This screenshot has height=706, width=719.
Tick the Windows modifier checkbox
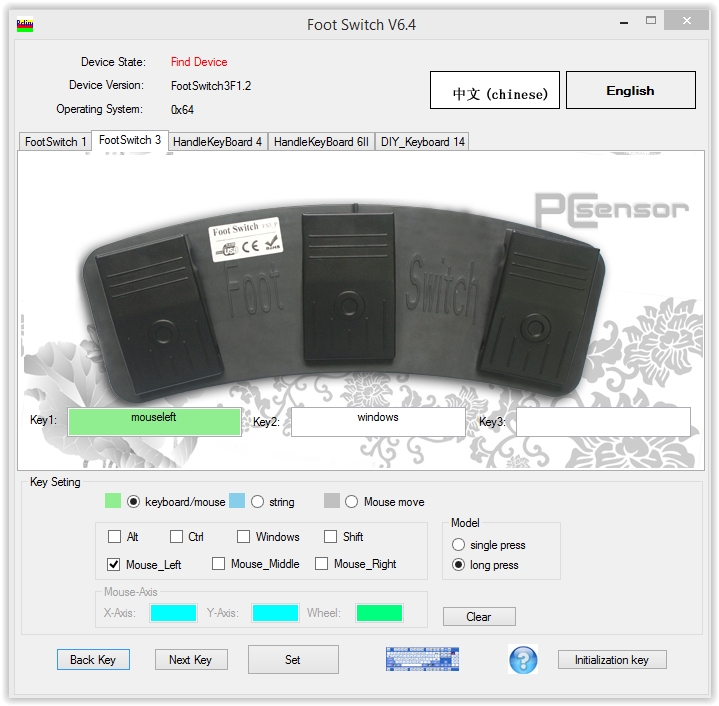(x=243, y=536)
